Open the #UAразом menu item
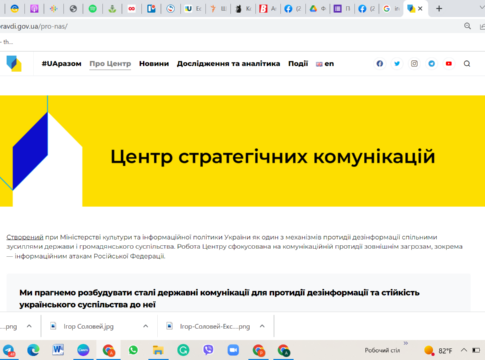The height and width of the screenshot is (360, 485). (x=61, y=63)
